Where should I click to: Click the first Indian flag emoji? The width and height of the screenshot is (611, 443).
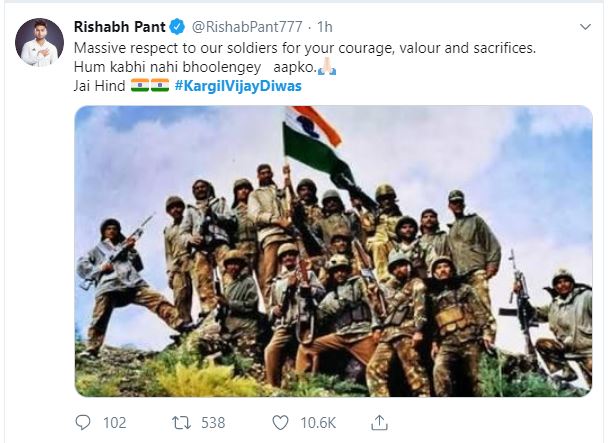click(140, 85)
